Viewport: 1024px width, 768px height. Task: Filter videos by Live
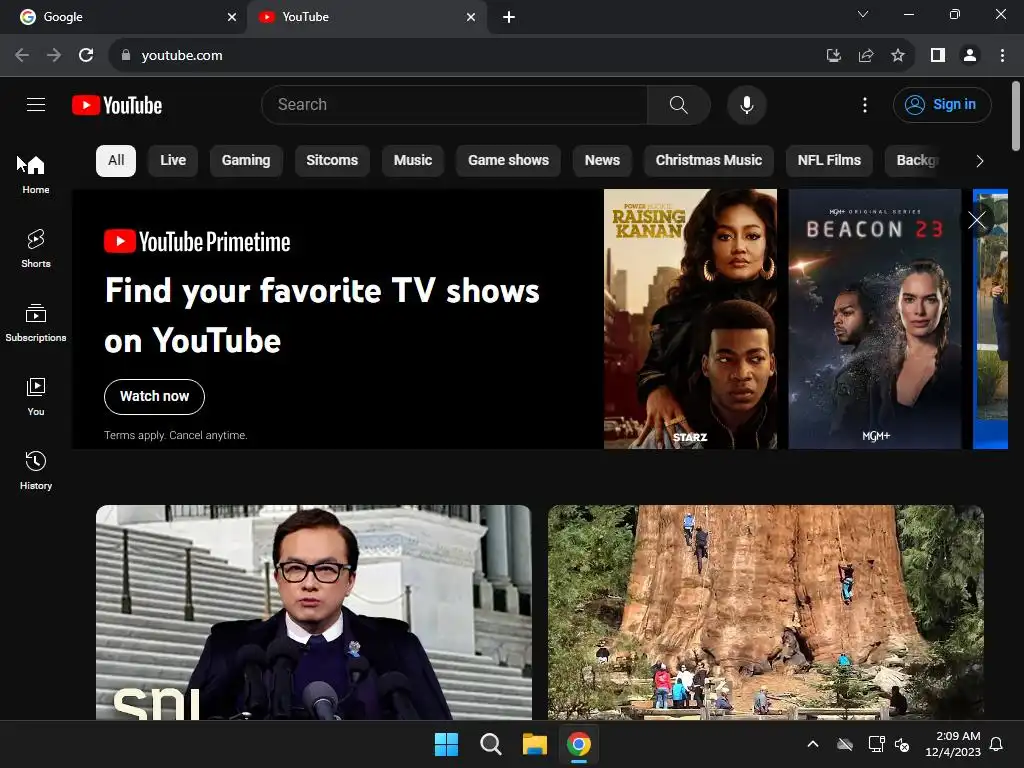pos(173,161)
